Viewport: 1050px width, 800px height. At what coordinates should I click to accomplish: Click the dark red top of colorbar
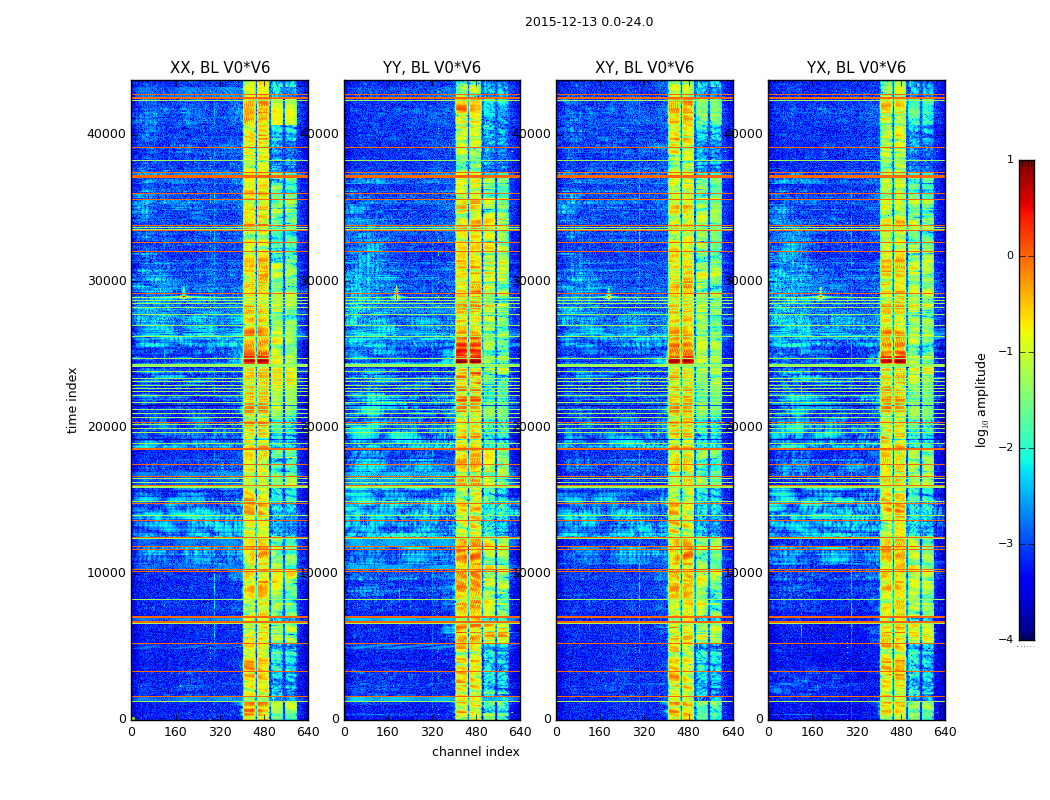tap(1027, 165)
